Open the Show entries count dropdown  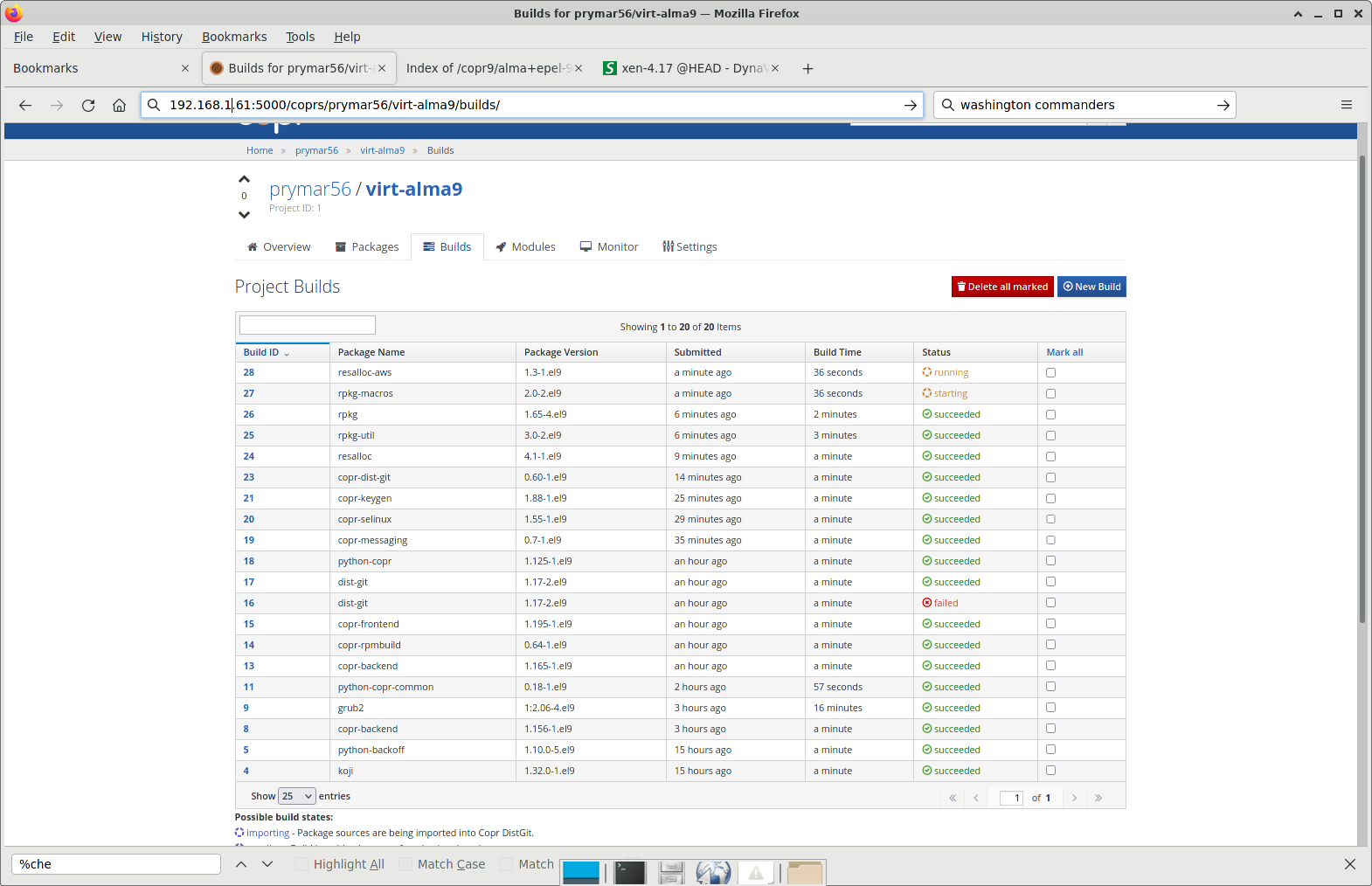296,796
